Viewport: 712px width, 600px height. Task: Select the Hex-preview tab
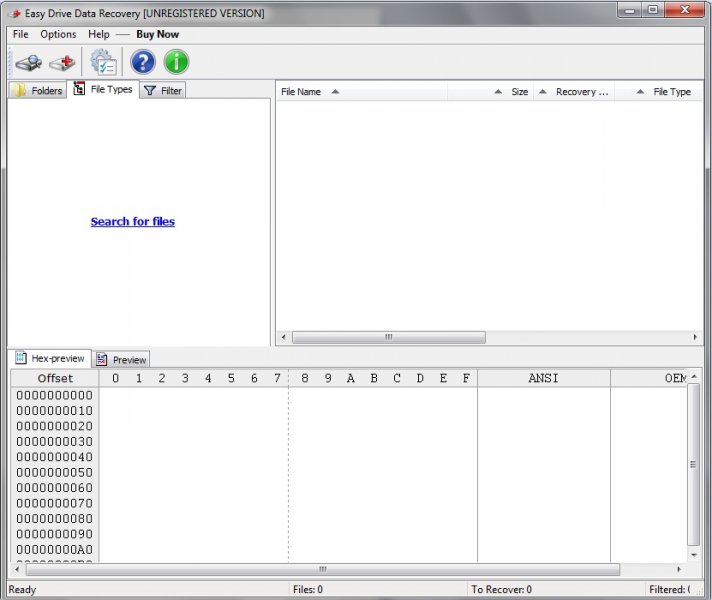[x=50, y=358]
